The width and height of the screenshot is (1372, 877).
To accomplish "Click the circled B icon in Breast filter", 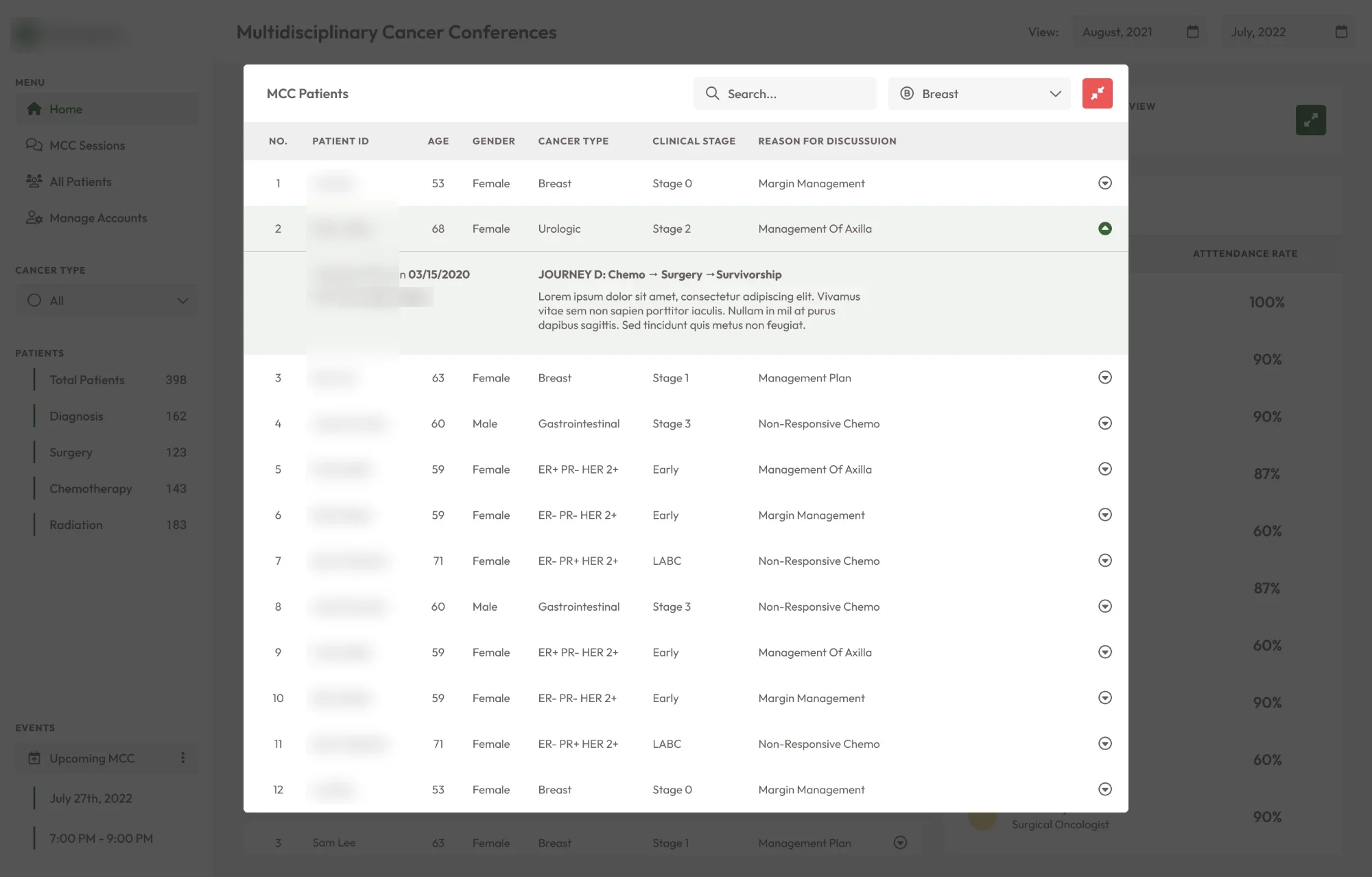I will 907,93.
